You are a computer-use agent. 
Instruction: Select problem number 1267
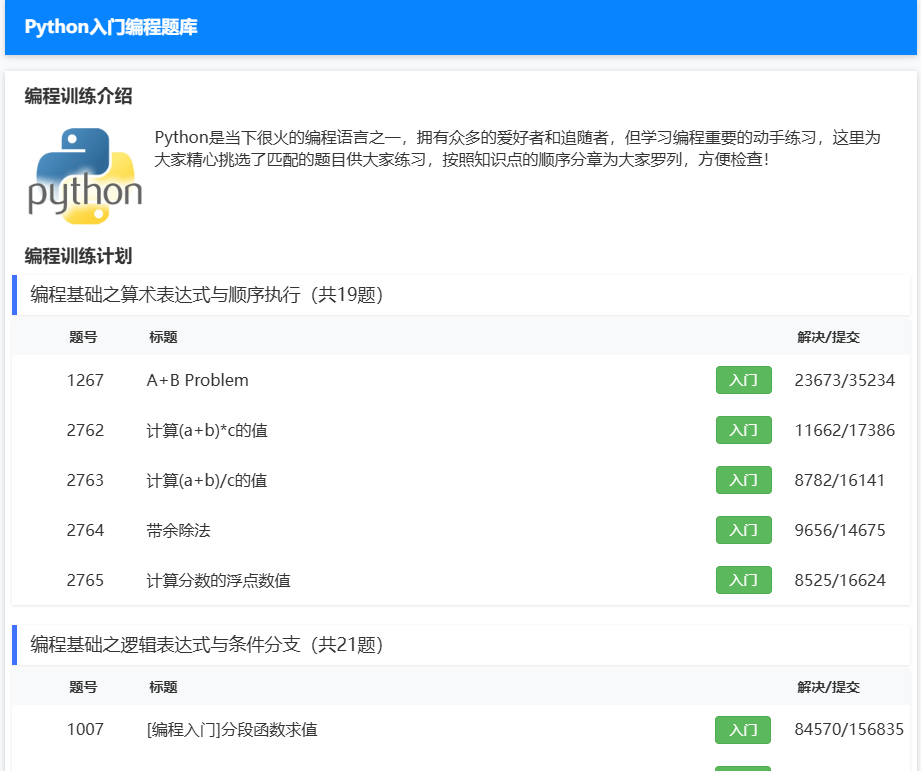(x=85, y=381)
